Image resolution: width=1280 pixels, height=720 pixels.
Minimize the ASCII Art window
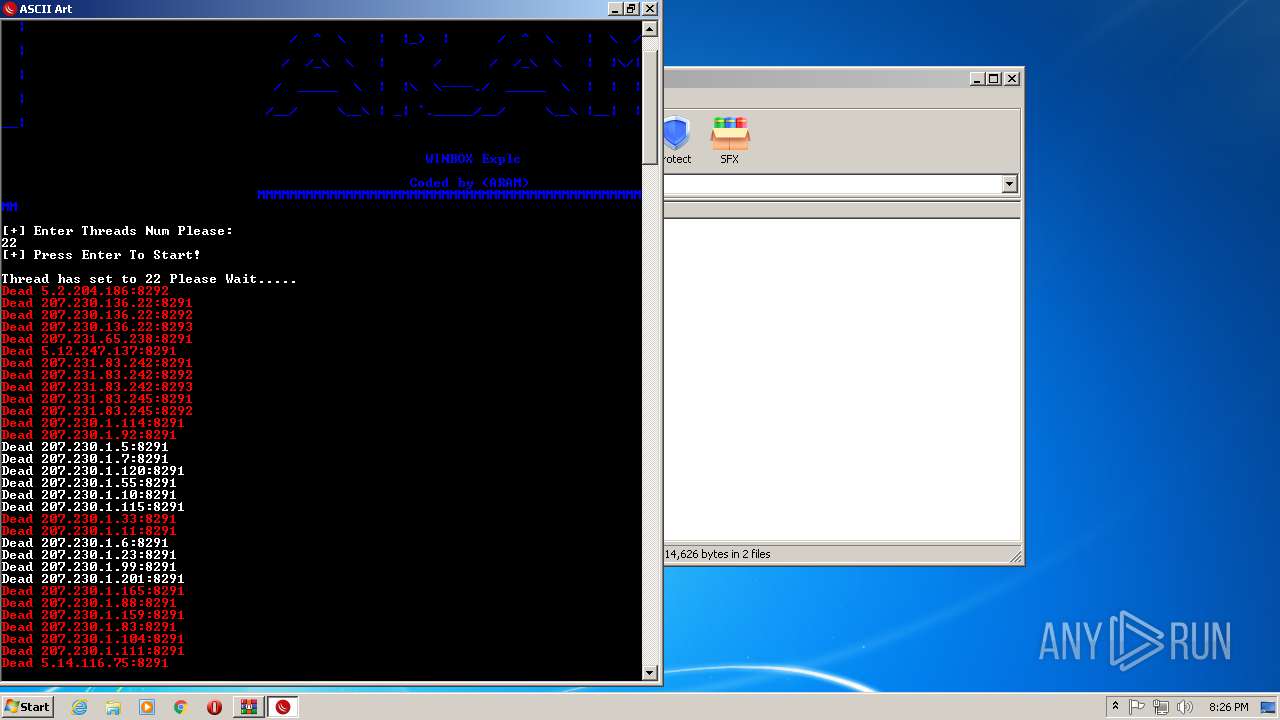pos(614,9)
